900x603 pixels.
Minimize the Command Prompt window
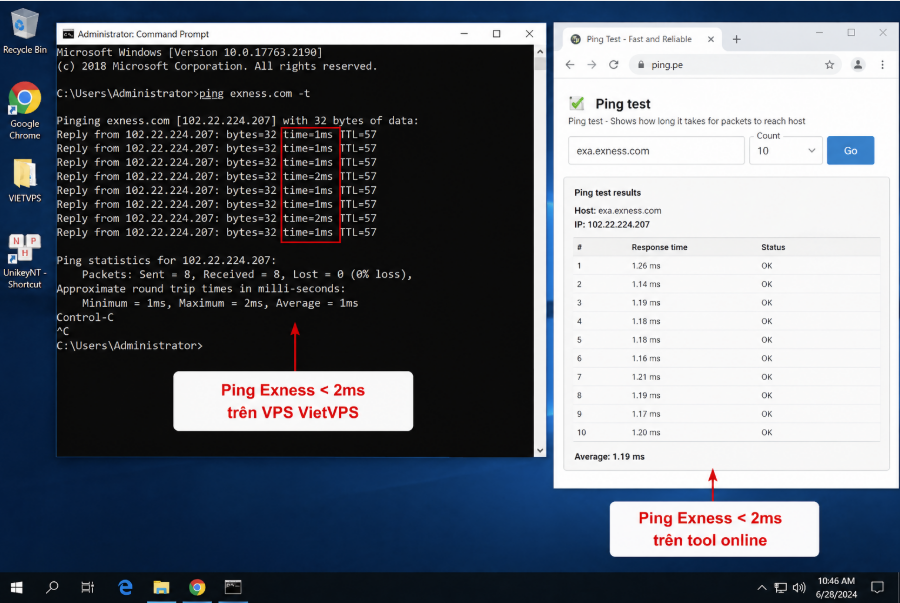click(x=464, y=34)
